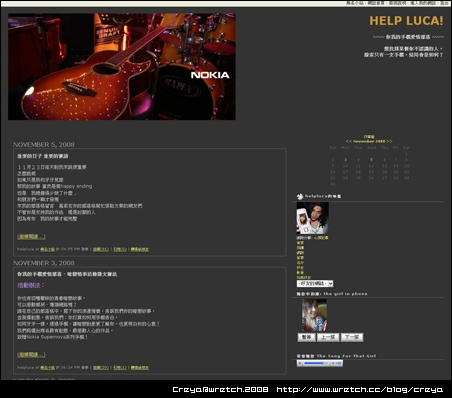452x398 pixels.
Task: Click last footer link of November 3 post
Action: pos(140,368)
